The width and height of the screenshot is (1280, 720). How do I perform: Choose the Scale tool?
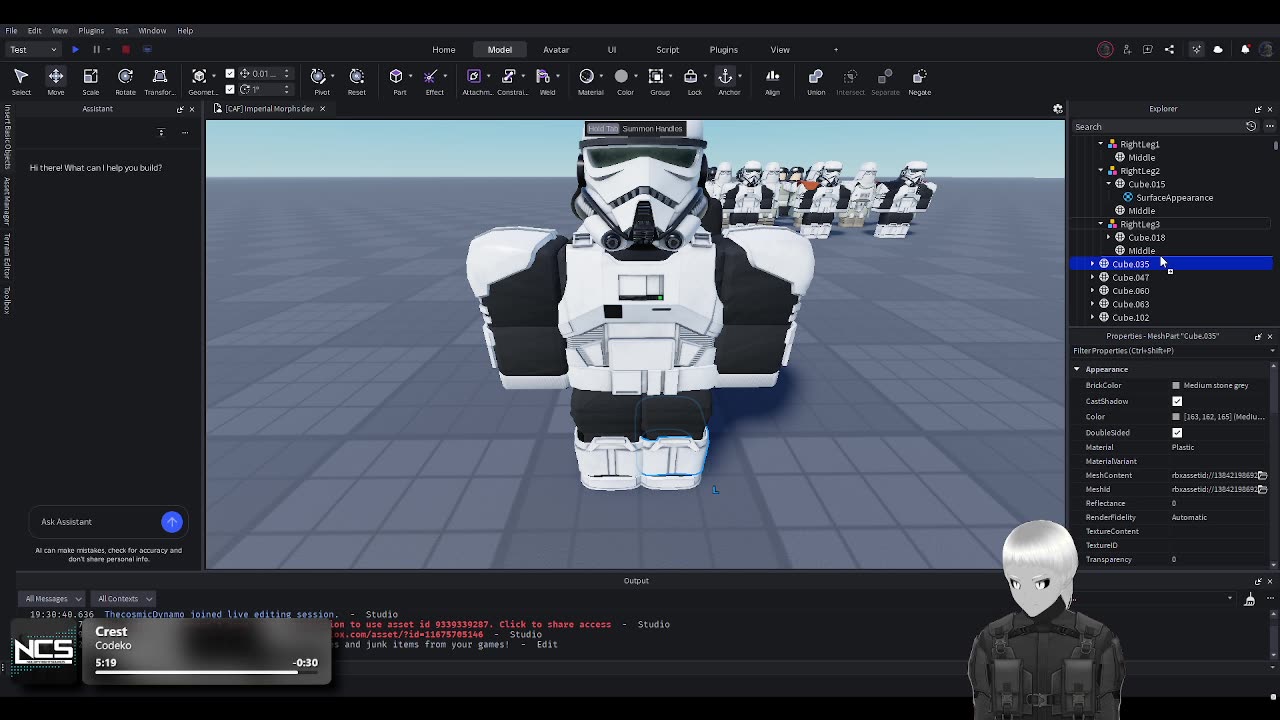90,82
